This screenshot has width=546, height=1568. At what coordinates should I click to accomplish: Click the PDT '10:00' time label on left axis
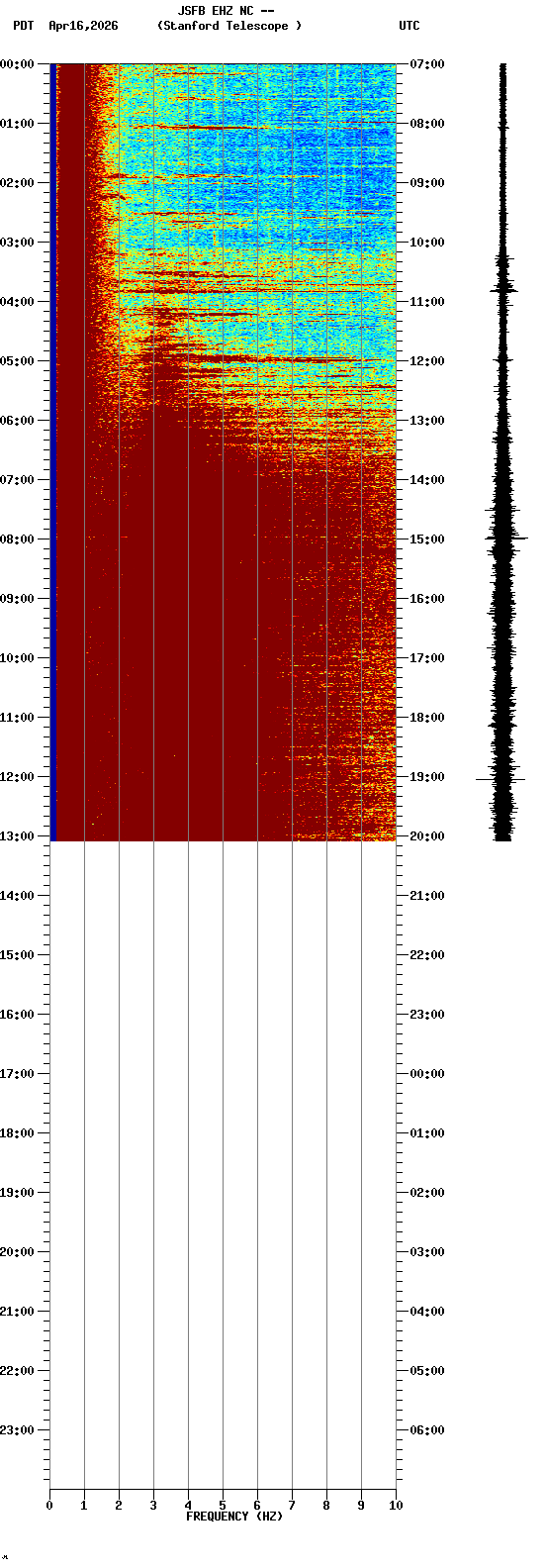pos(17,658)
